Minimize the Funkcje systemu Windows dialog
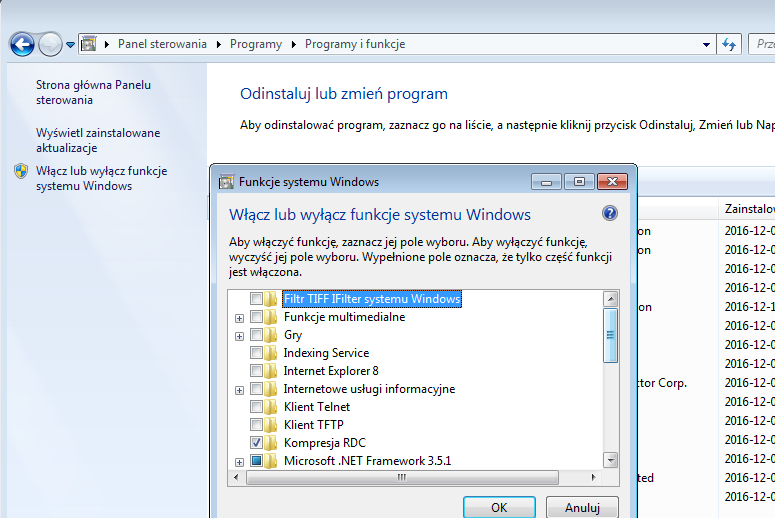Viewport: 775px width, 518px height. coord(546,182)
